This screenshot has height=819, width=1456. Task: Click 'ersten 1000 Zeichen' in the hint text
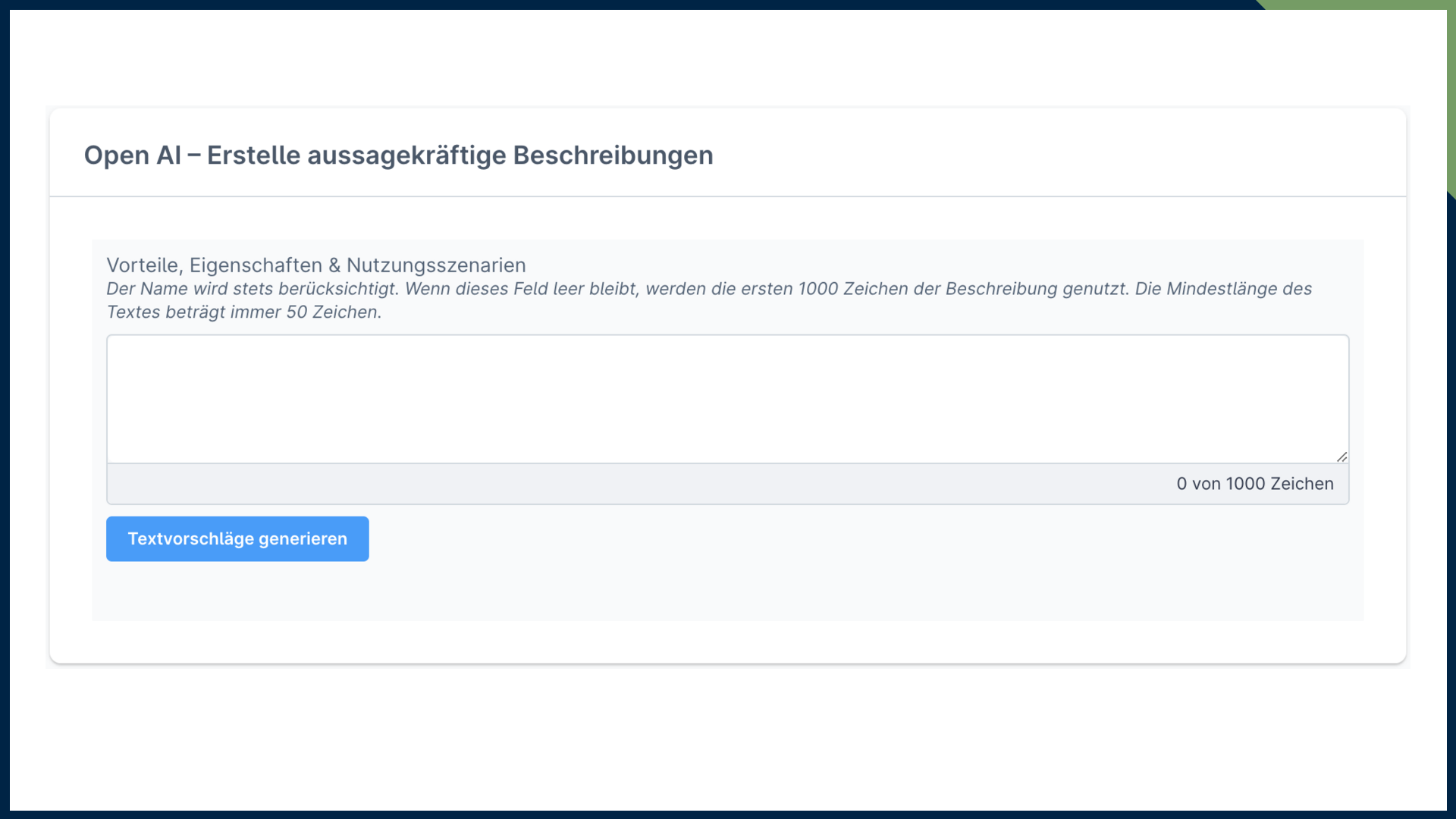point(824,289)
